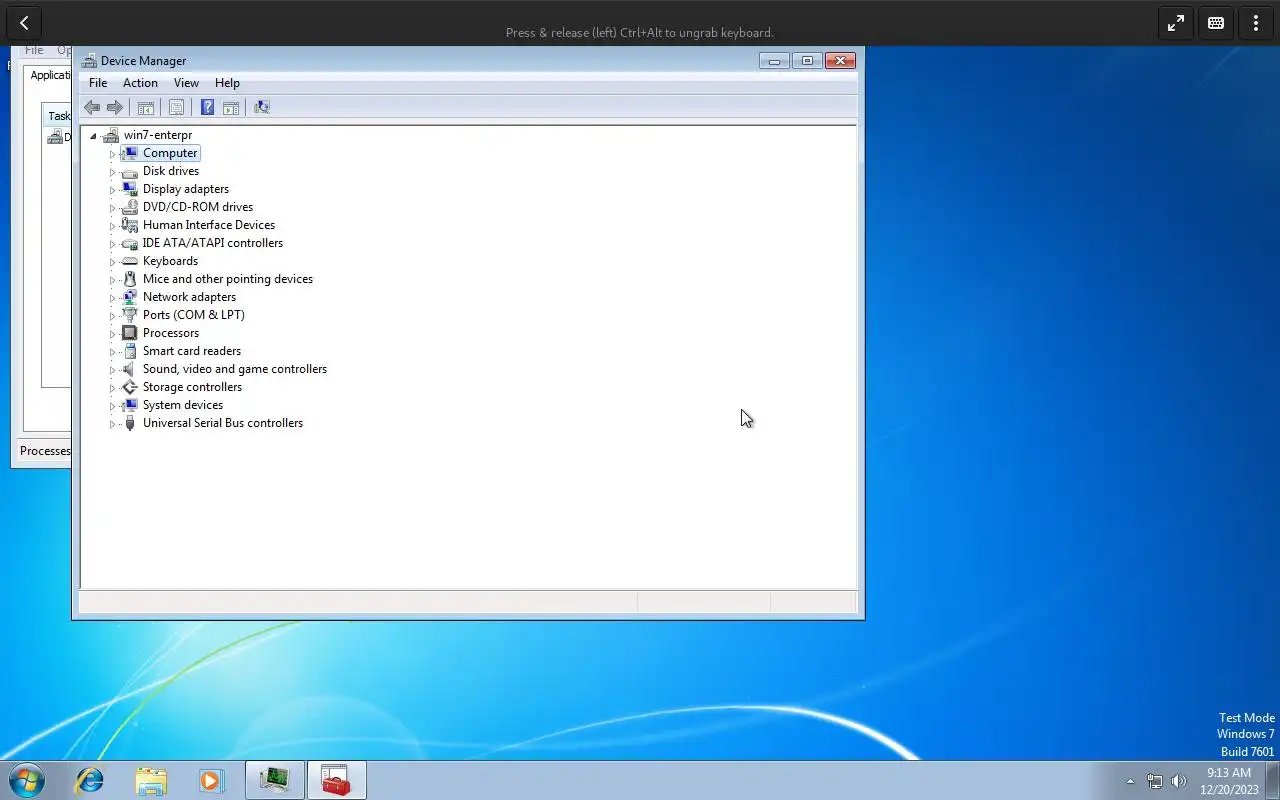
Task: Toggle the Show/Hide Console Tree toolbar icon
Action: (x=146, y=107)
